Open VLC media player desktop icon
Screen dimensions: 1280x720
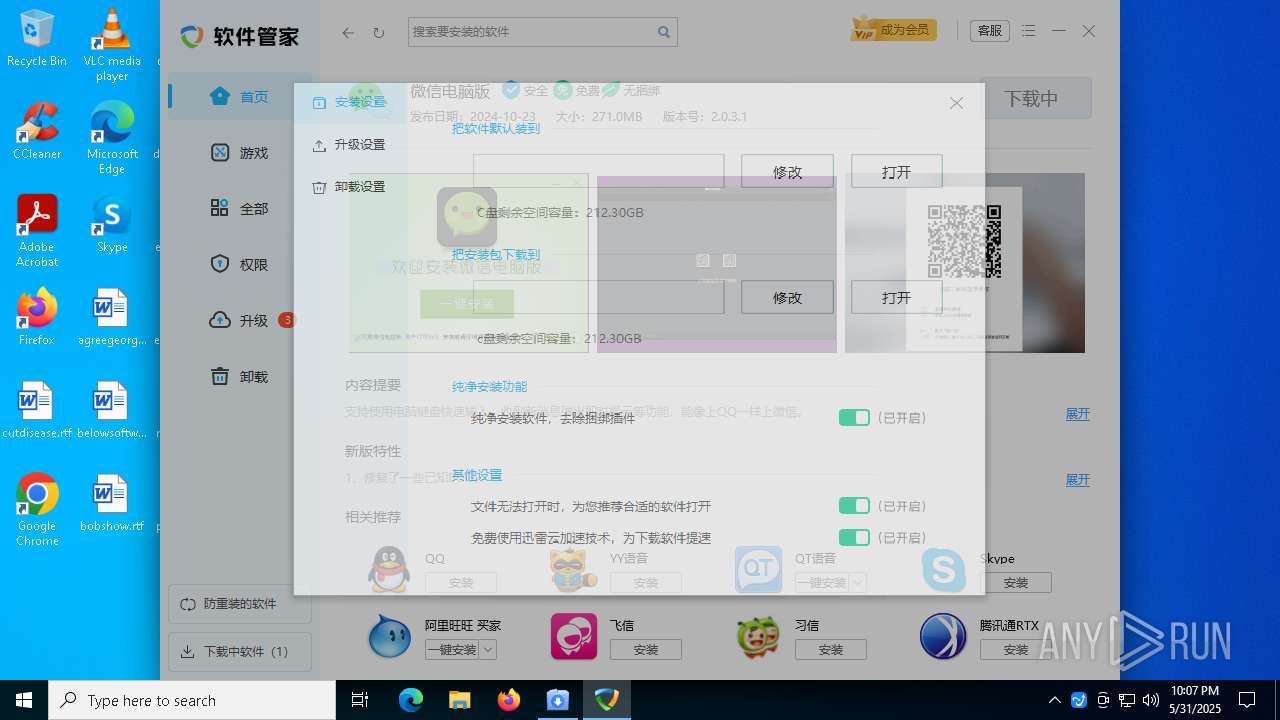point(112,45)
